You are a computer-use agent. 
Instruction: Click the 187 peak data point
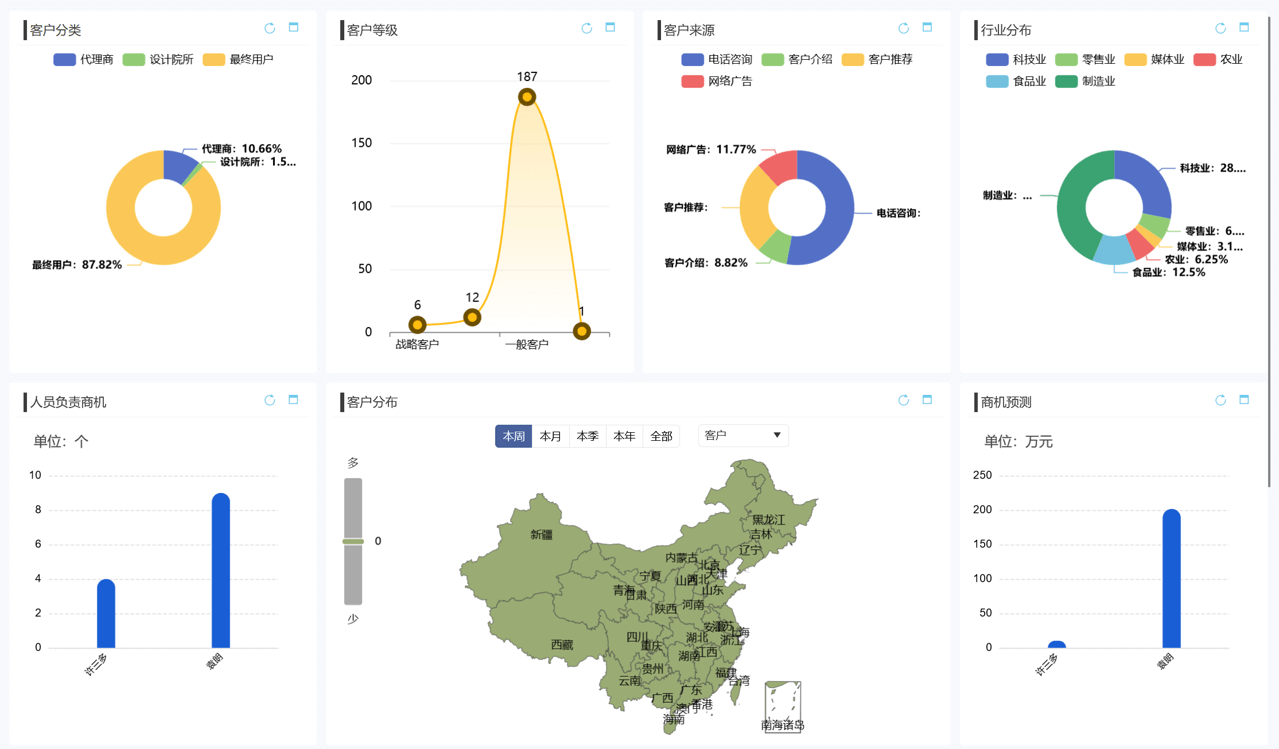(x=527, y=97)
